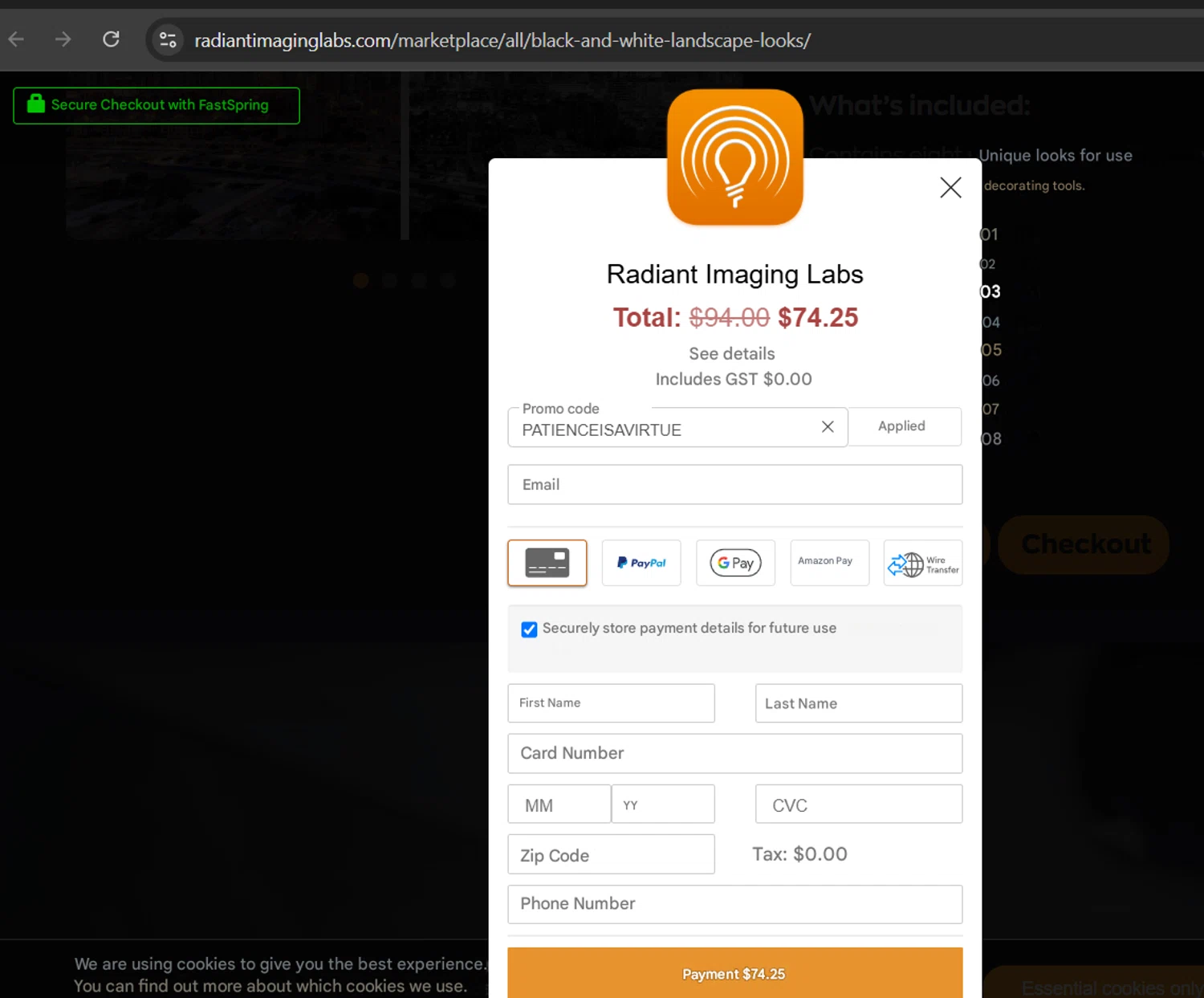The height and width of the screenshot is (998, 1204).
Task: Click the discounted total $74.25 text
Action: pos(818,317)
